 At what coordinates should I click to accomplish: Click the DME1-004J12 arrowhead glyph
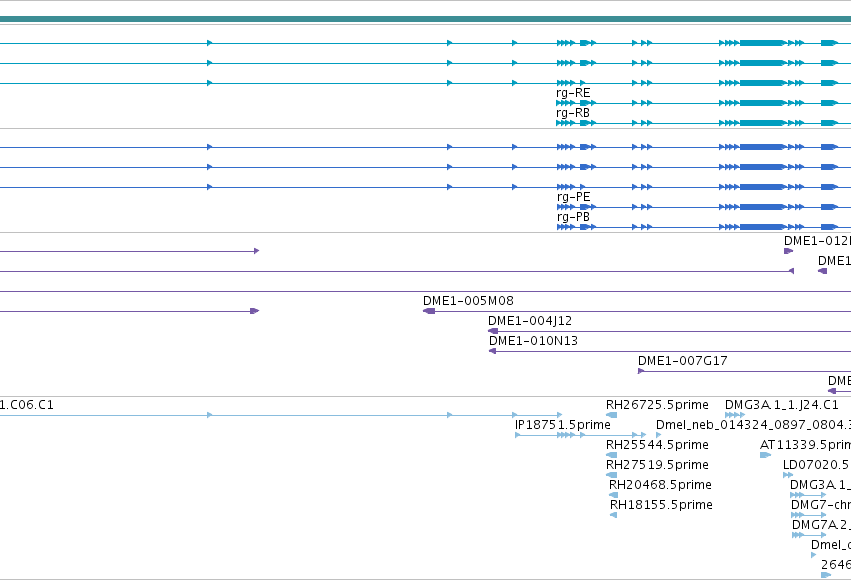point(493,331)
